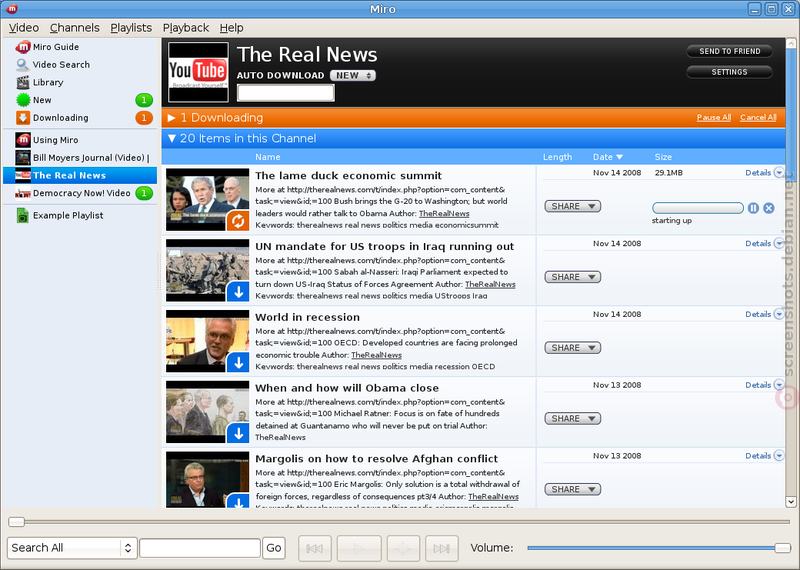Open Share dropdown for World in recession
Viewport: 800px width, 570px height.
point(572,348)
